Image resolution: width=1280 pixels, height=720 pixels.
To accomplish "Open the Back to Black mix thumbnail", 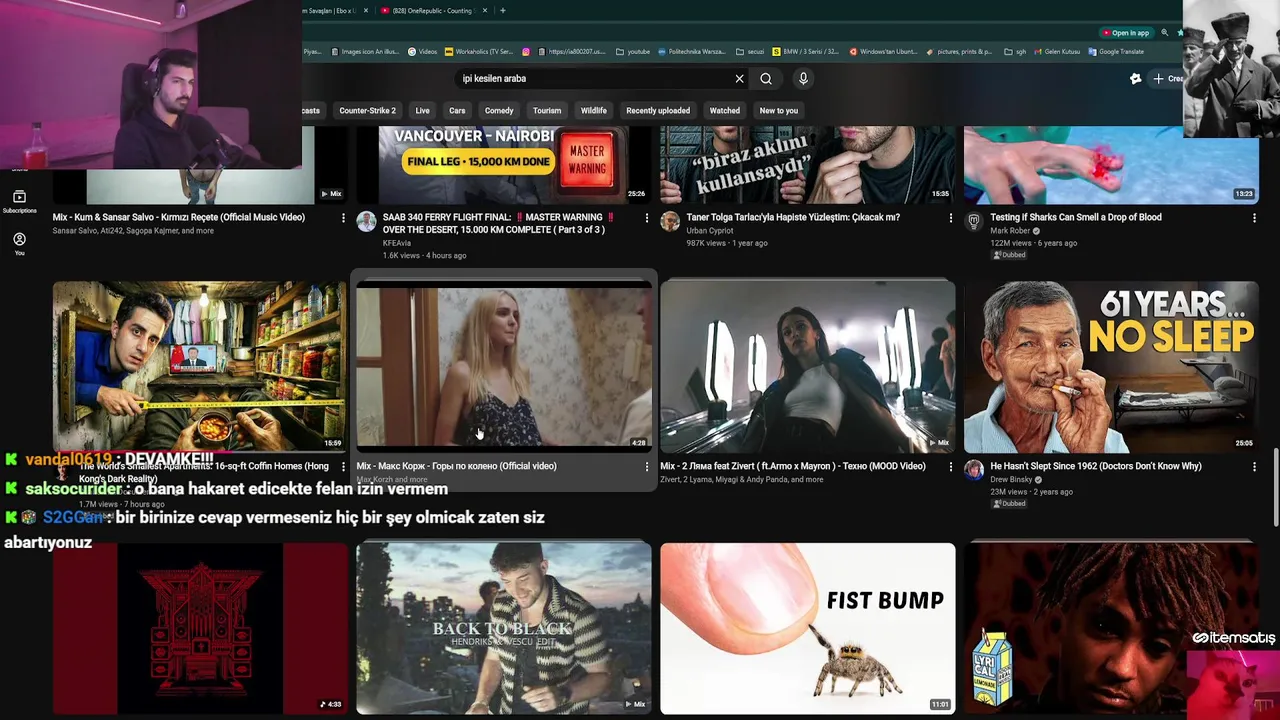I will click(x=503, y=629).
